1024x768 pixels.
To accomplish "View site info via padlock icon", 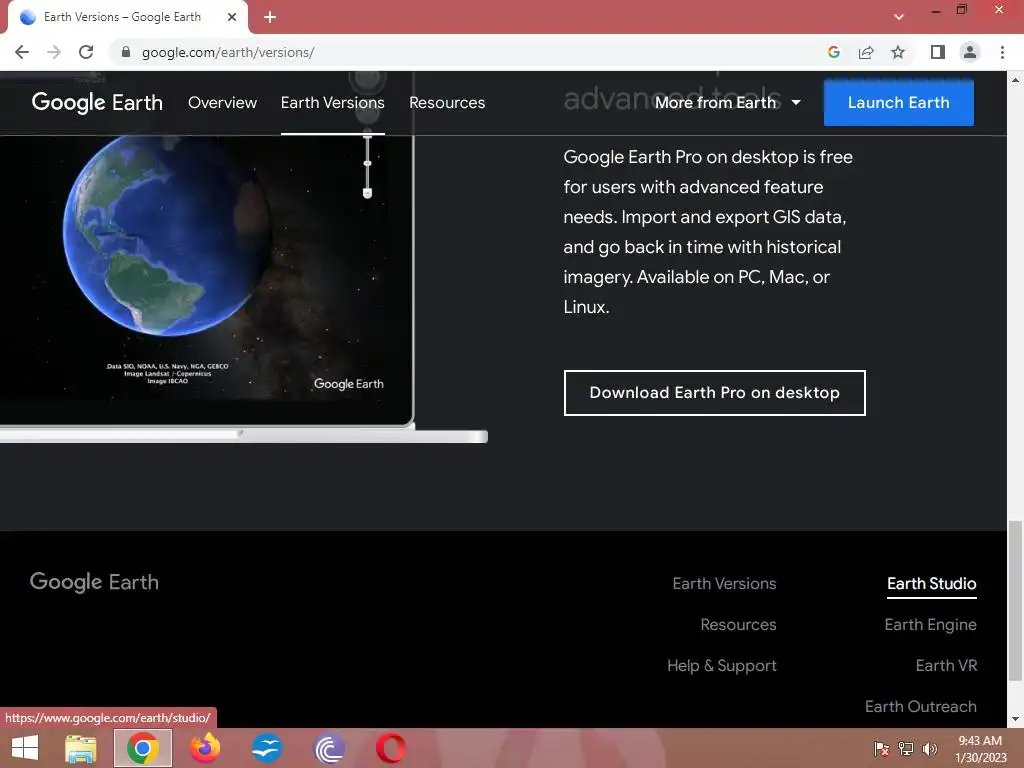I will coord(125,52).
